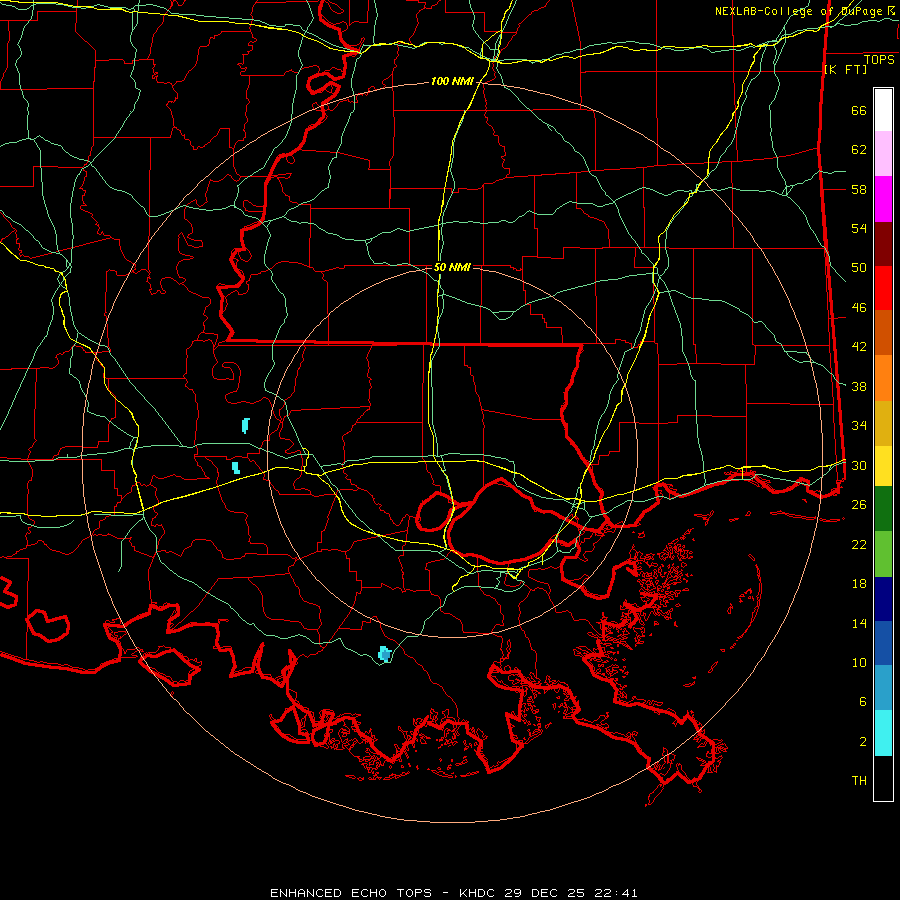Click the yellow 34 kft legend swatch
Viewport: 900px width, 900px height.
click(883, 466)
